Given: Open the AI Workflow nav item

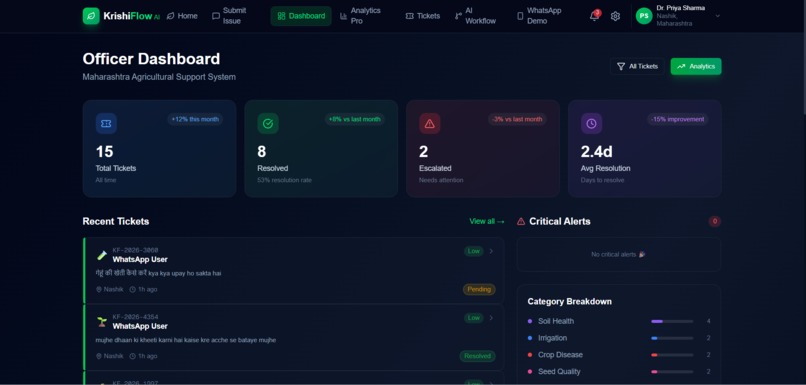Looking at the screenshot, I should coord(477,16).
